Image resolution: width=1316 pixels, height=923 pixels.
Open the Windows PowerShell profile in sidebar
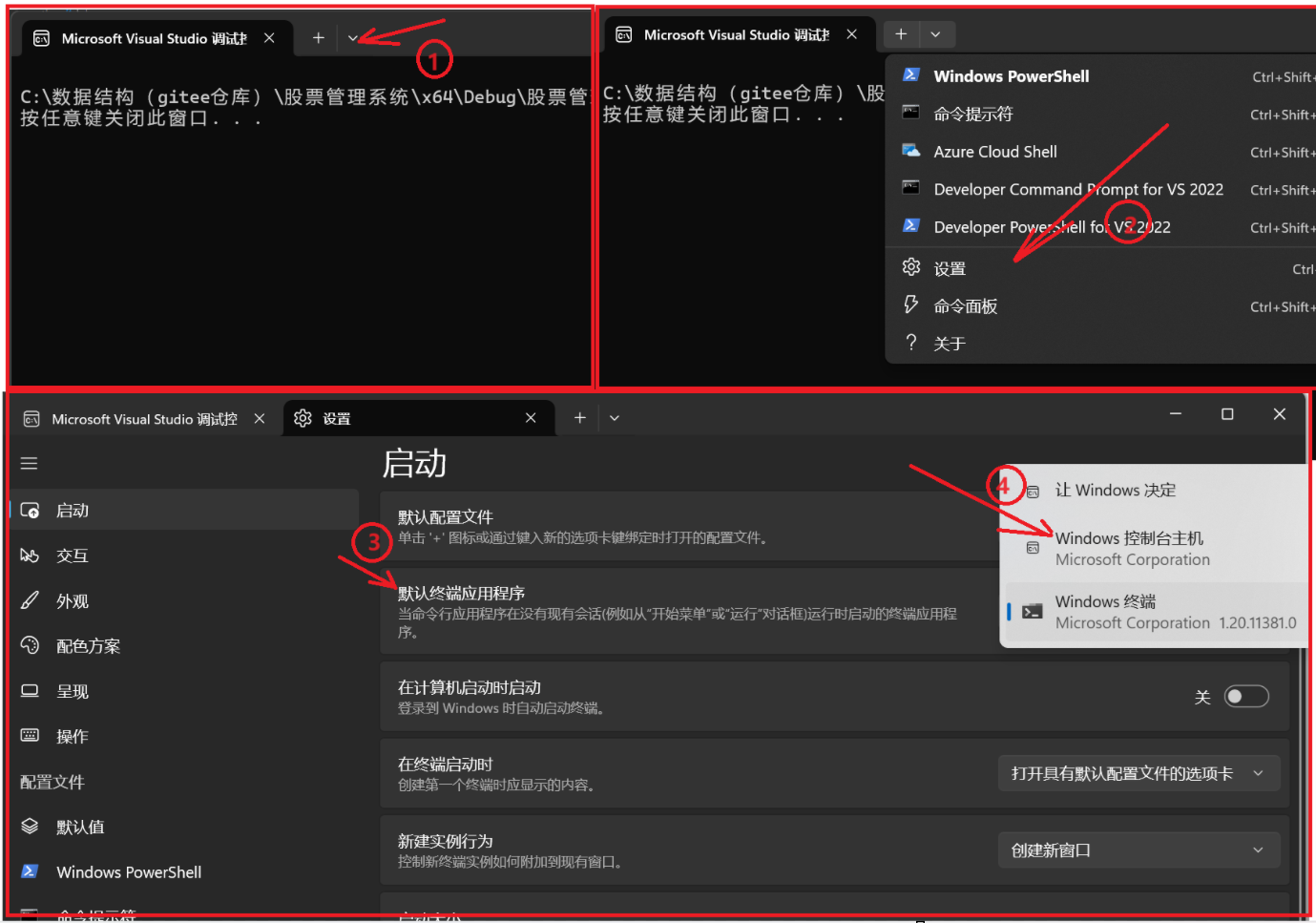(x=184, y=872)
